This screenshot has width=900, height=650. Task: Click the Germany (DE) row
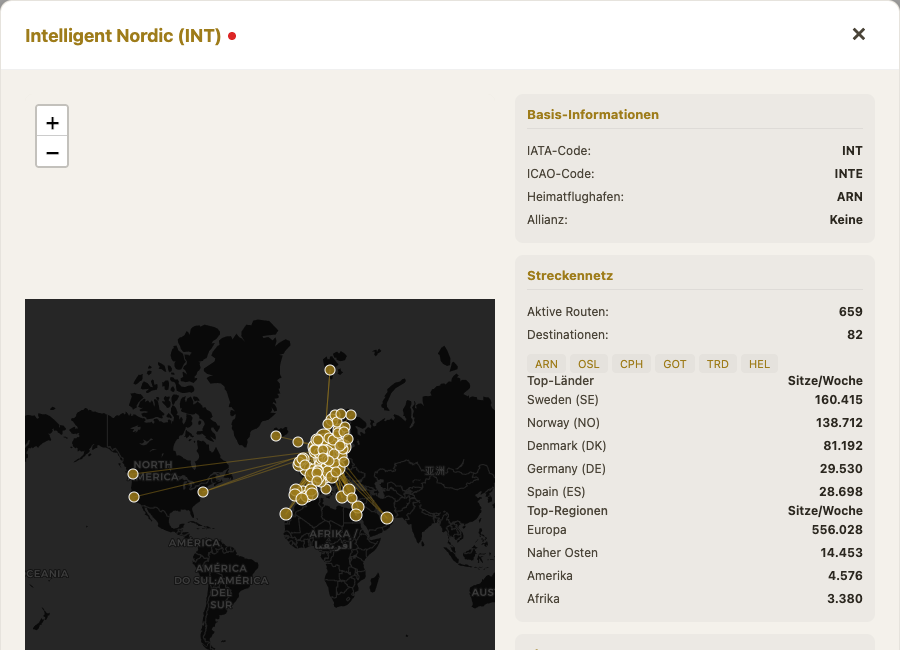point(695,469)
